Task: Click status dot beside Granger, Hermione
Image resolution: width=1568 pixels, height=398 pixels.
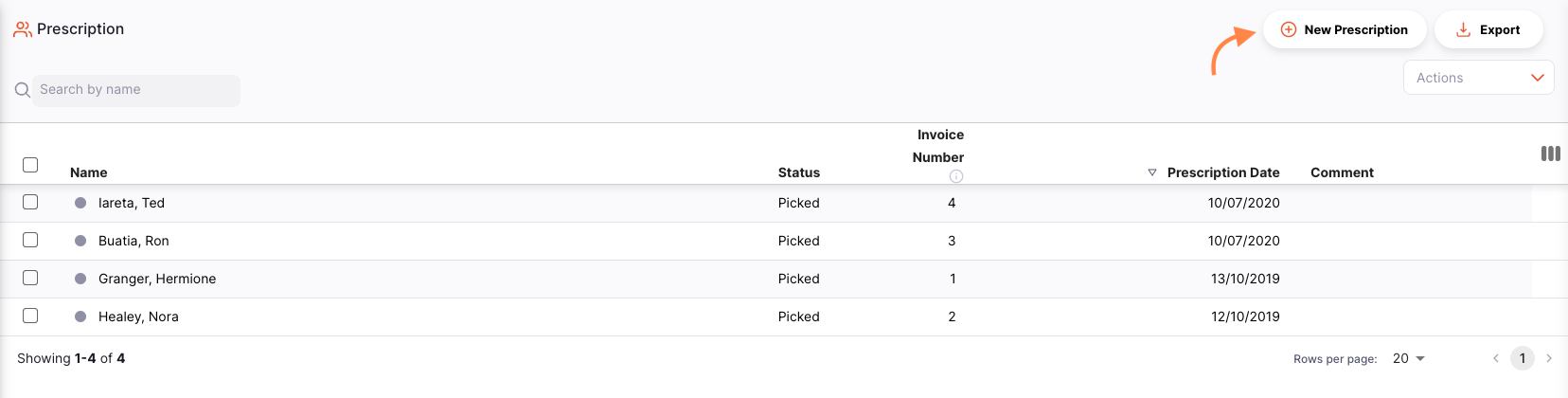Action: (80, 279)
